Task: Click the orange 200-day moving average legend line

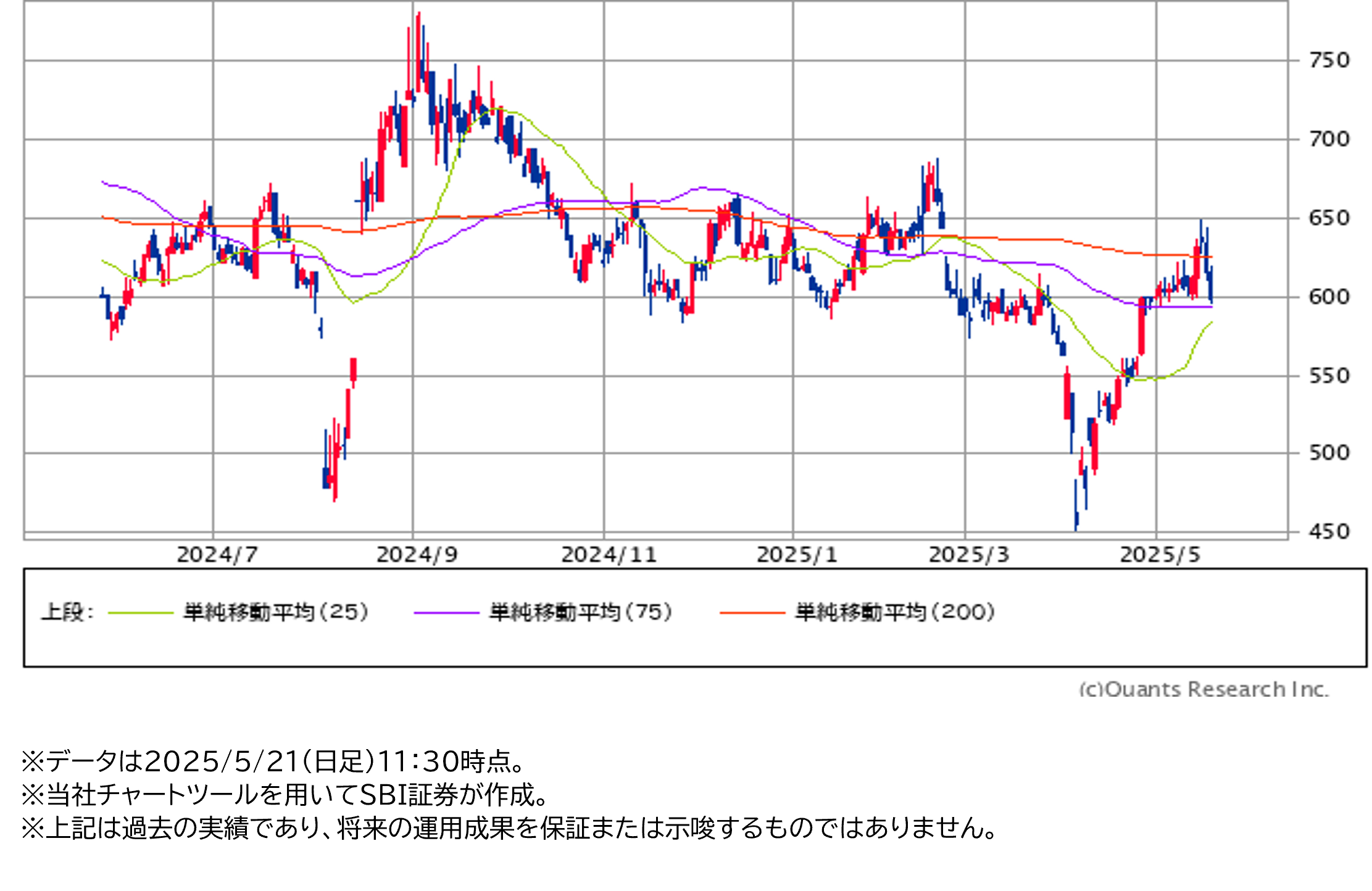Action: [752, 613]
